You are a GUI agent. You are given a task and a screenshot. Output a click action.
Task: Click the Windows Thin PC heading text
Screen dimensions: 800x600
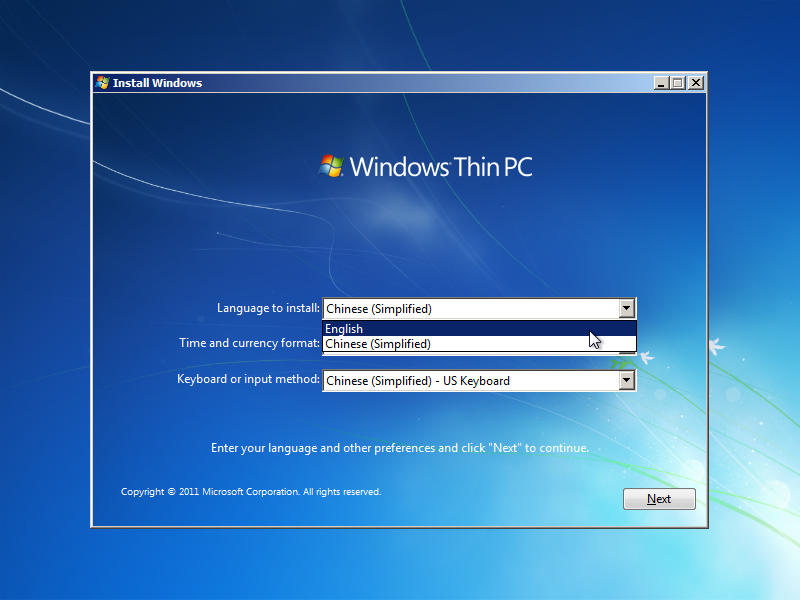click(x=441, y=166)
